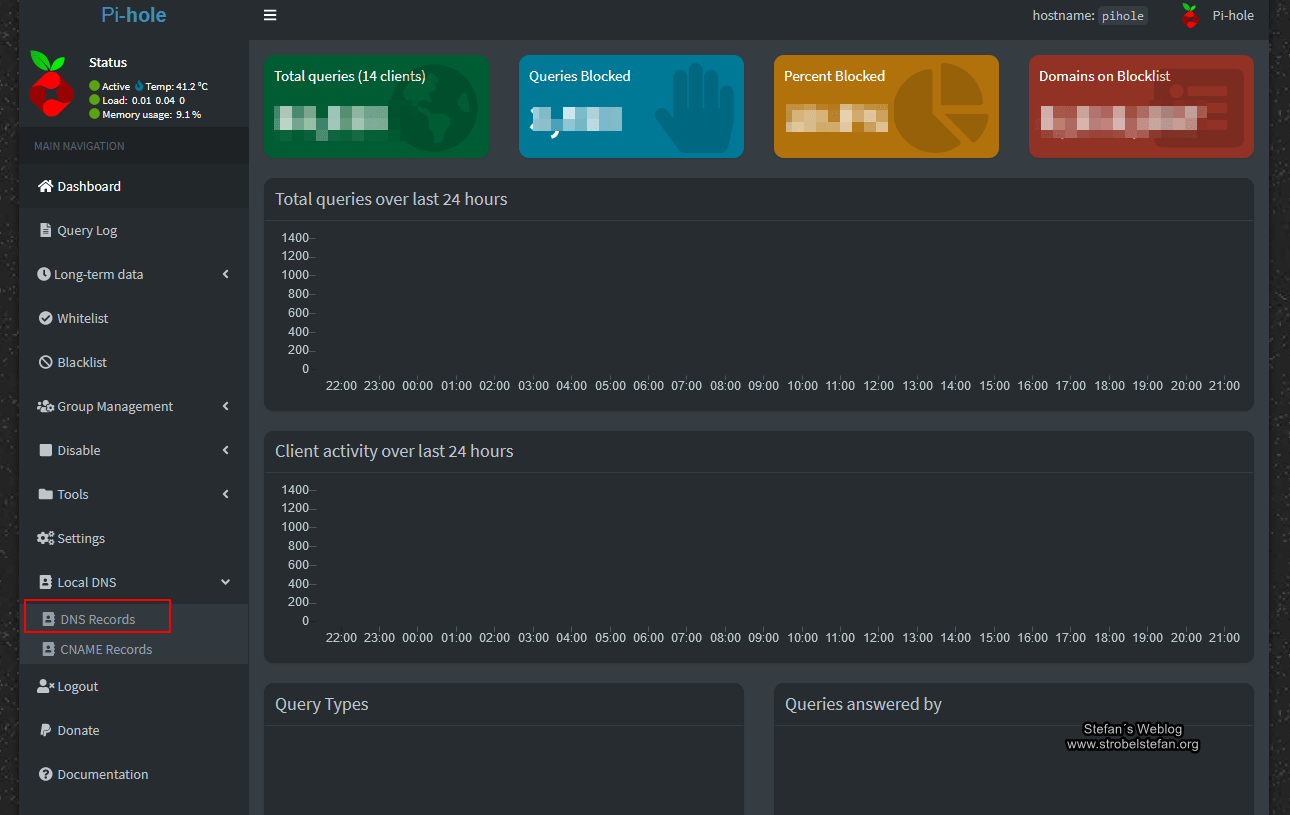The image size is (1290, 815).
Task: Click the Settings gears icon
Action: click(45, 538)
